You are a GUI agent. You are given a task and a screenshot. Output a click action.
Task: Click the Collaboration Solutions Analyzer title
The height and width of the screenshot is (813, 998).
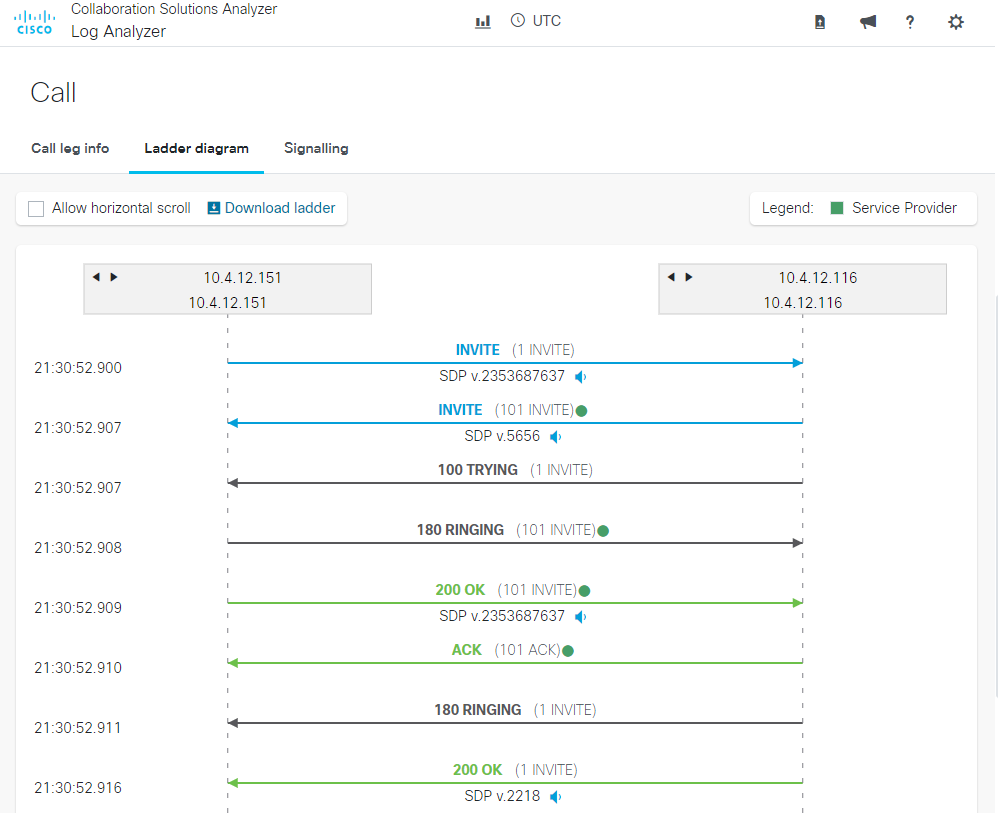pyautogui.click(x=174, y=9)
